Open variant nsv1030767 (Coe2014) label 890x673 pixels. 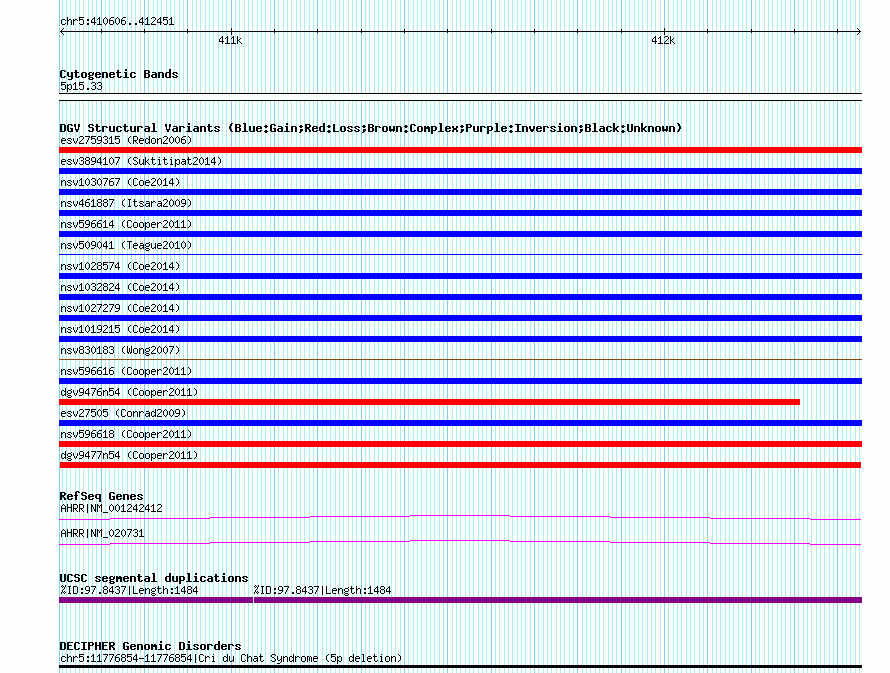[x=120, y=182]
